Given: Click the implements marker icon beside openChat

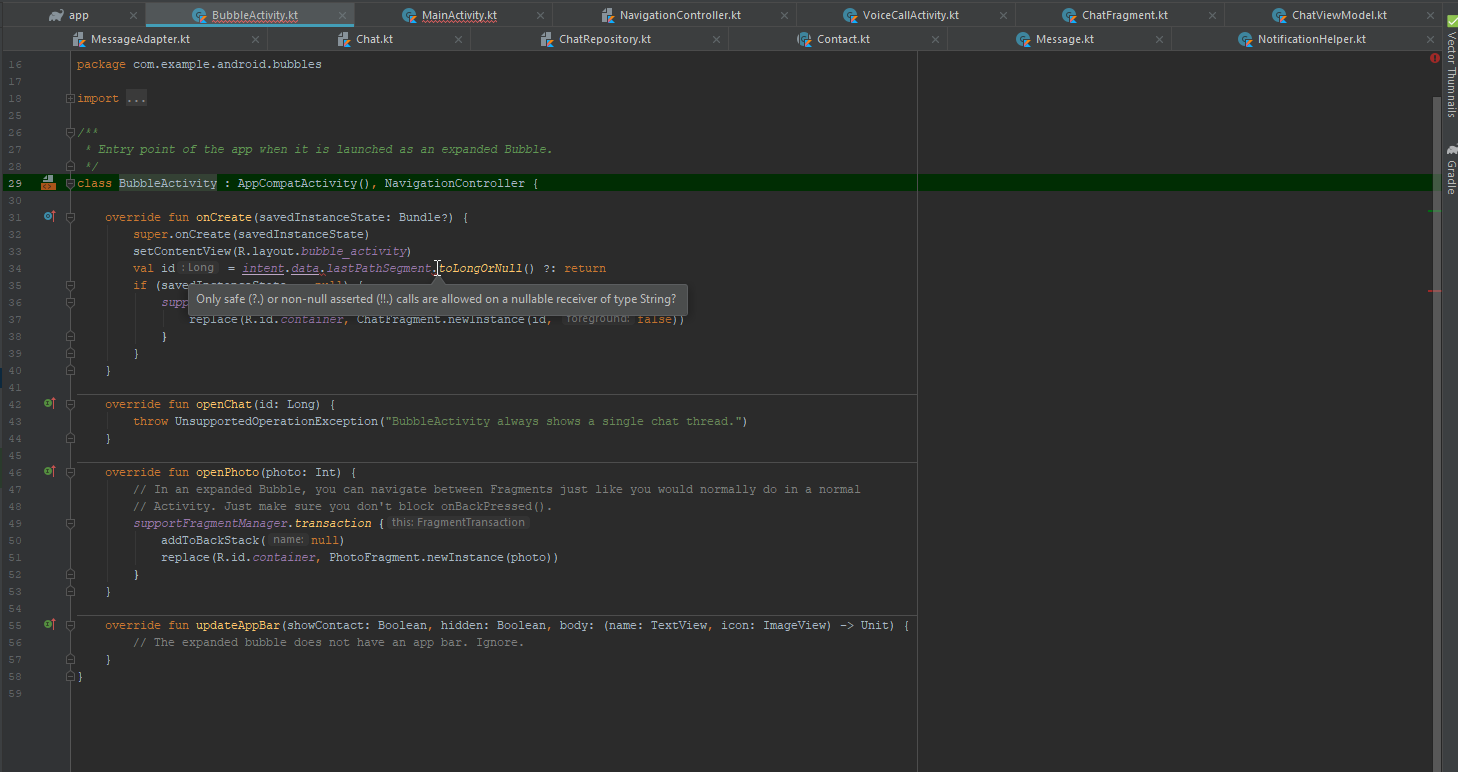Looking at the screenshot, I should click(48, 404).
